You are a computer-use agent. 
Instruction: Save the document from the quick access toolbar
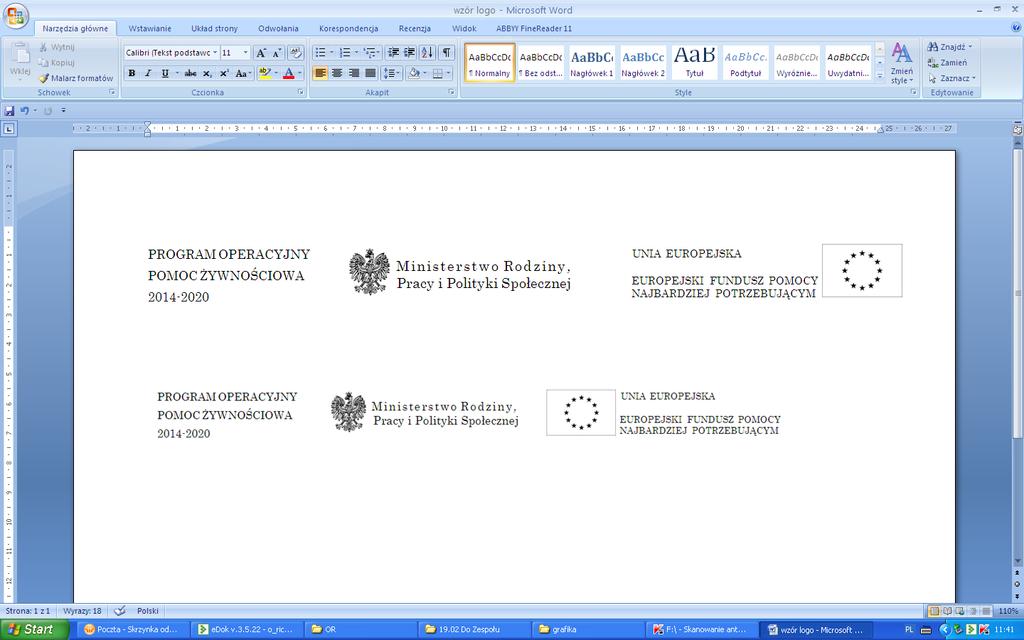pyautogui.click(x=9, y=111)
